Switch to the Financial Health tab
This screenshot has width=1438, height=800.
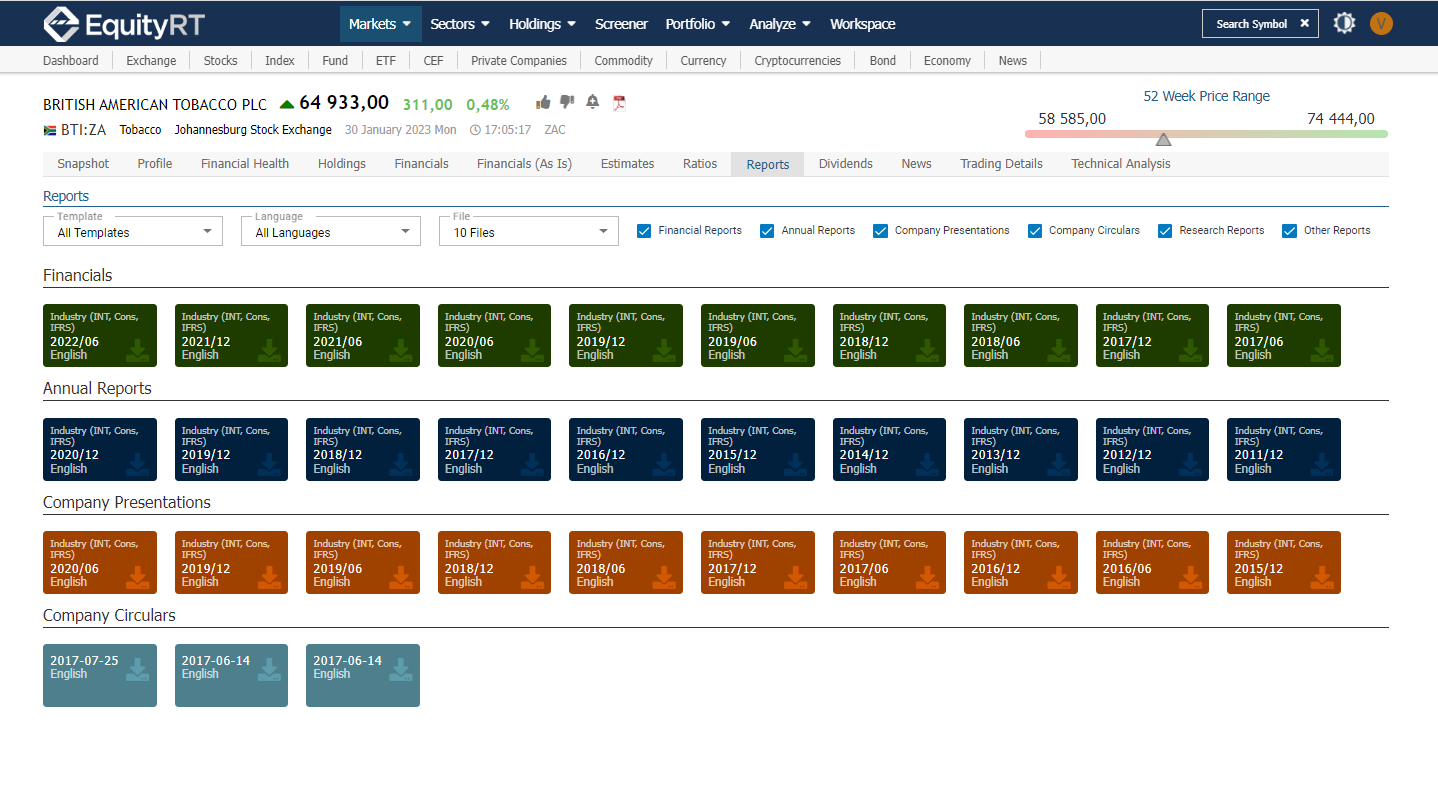(x=245, y=164)
